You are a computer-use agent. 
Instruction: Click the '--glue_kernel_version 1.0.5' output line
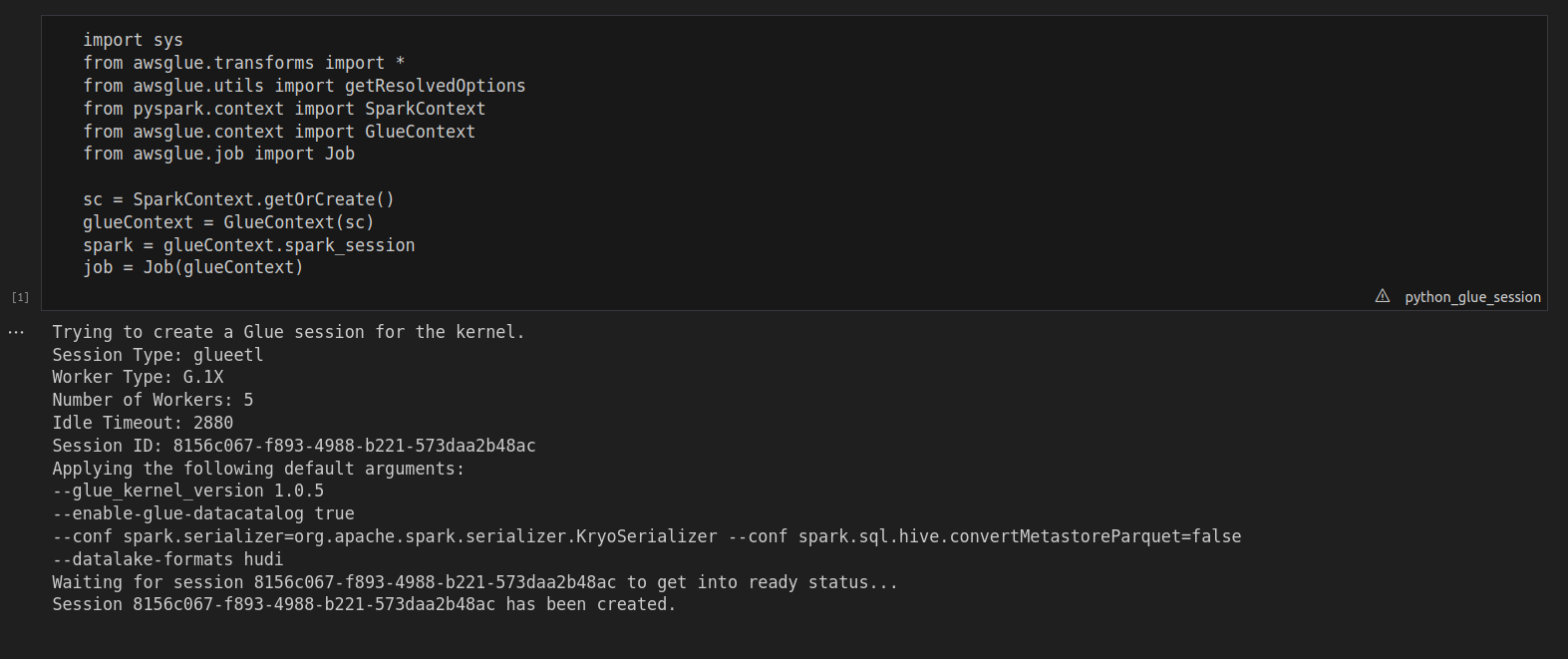tap(187, 491)
